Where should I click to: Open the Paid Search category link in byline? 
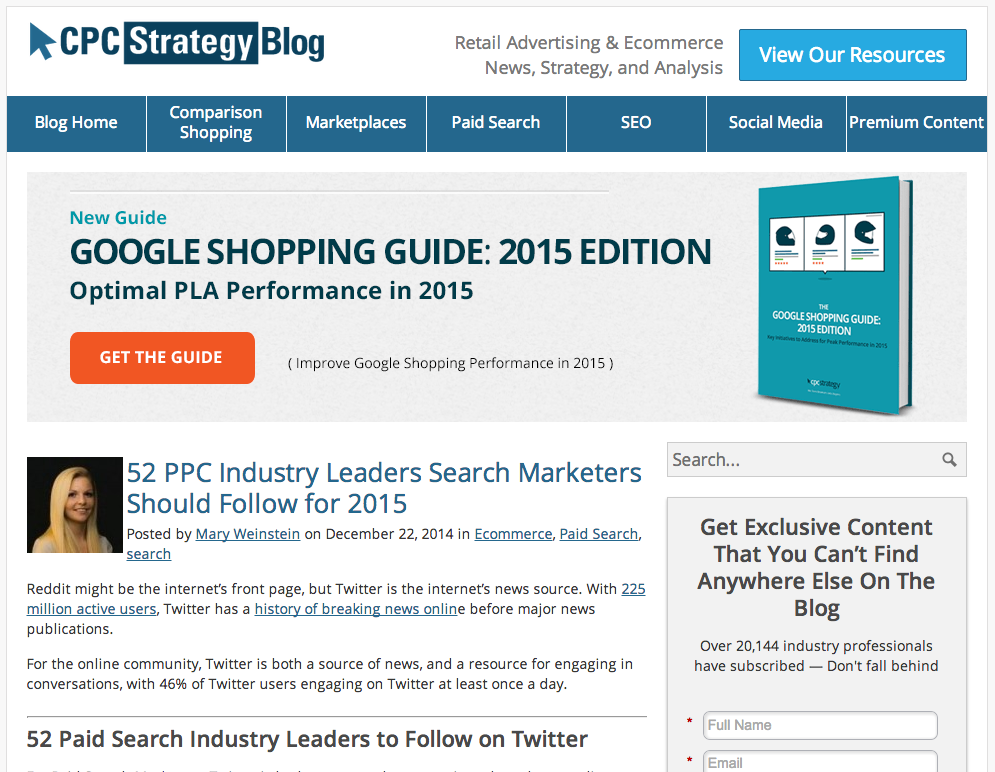[598, 534]
